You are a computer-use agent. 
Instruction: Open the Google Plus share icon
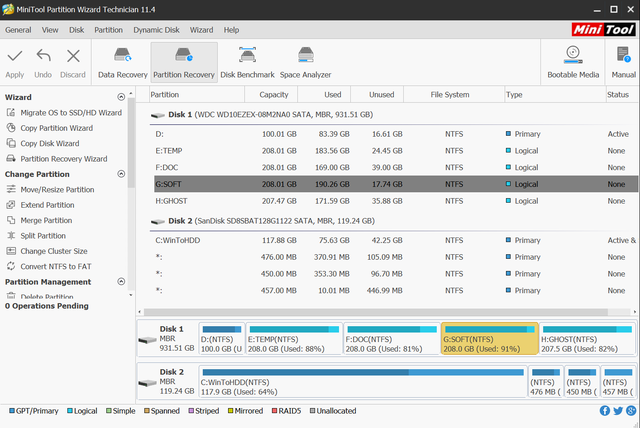(631, 411)
